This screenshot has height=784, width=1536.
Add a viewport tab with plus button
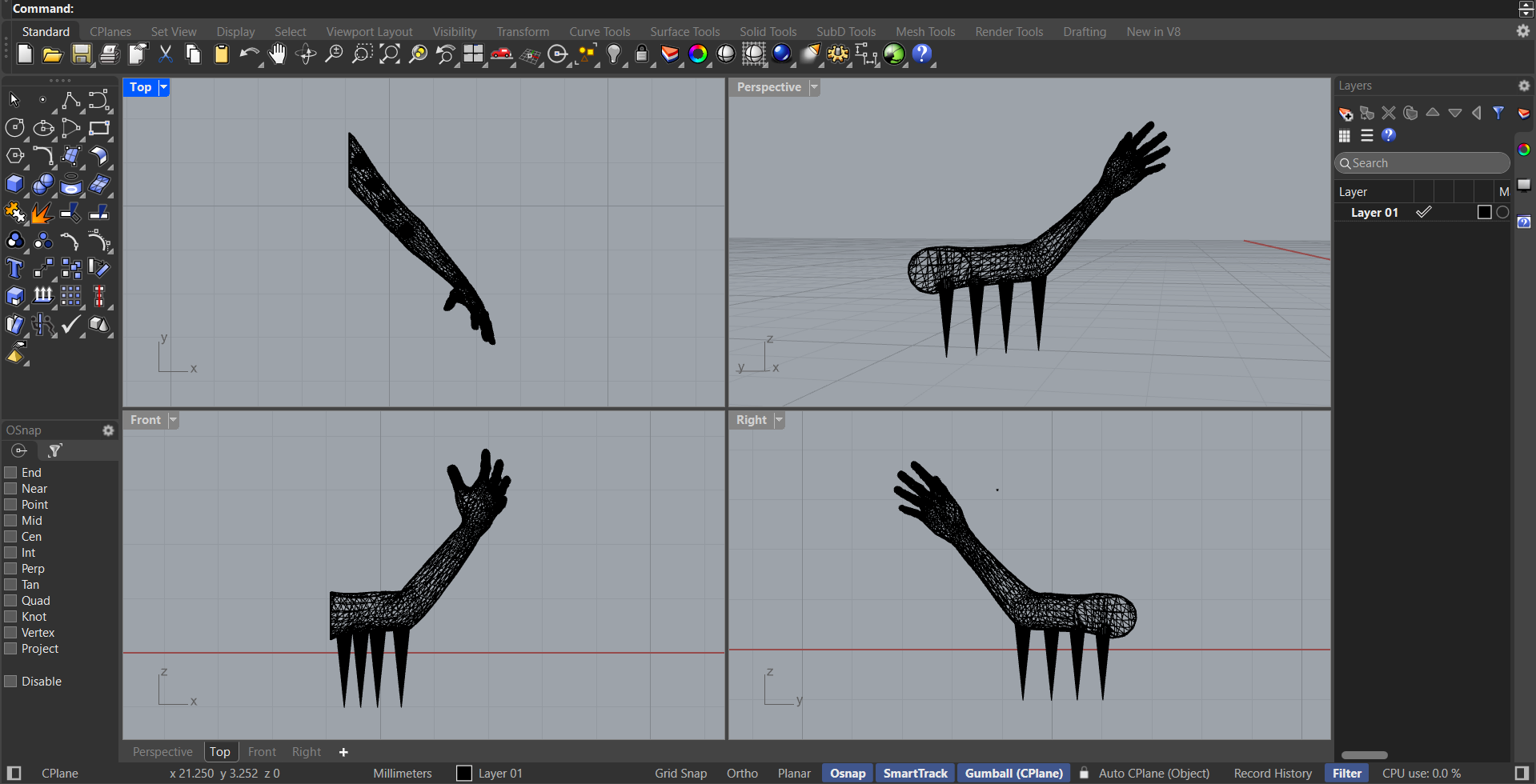point(343,752)
